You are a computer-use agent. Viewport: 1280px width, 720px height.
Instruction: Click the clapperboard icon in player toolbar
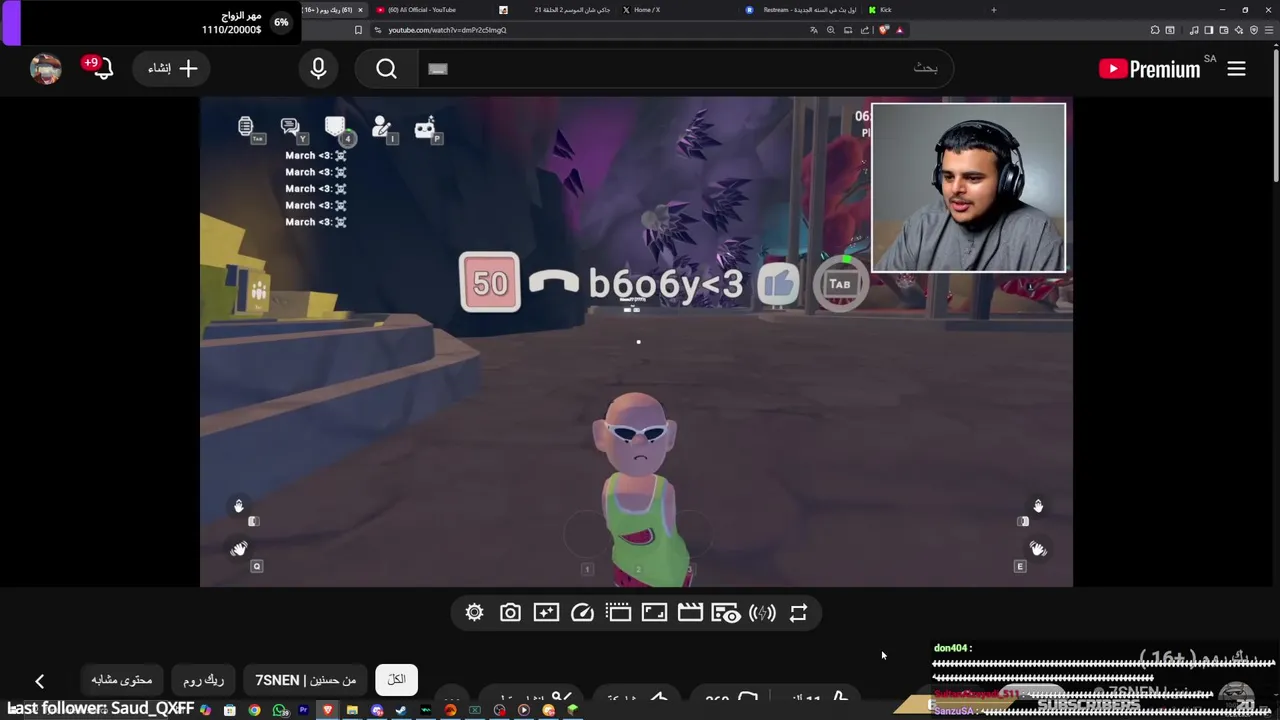coord(690,613)
